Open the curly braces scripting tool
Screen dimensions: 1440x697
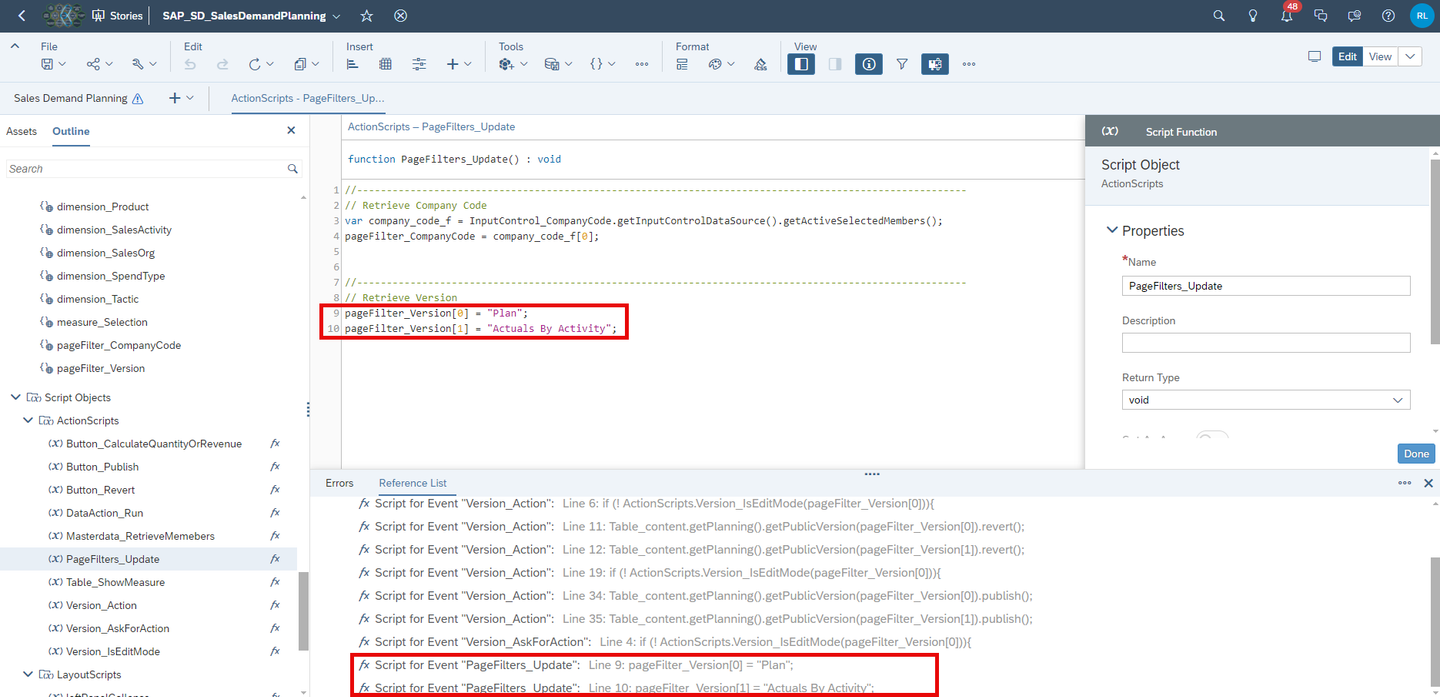pyautogui.click(x=596, y=64)
